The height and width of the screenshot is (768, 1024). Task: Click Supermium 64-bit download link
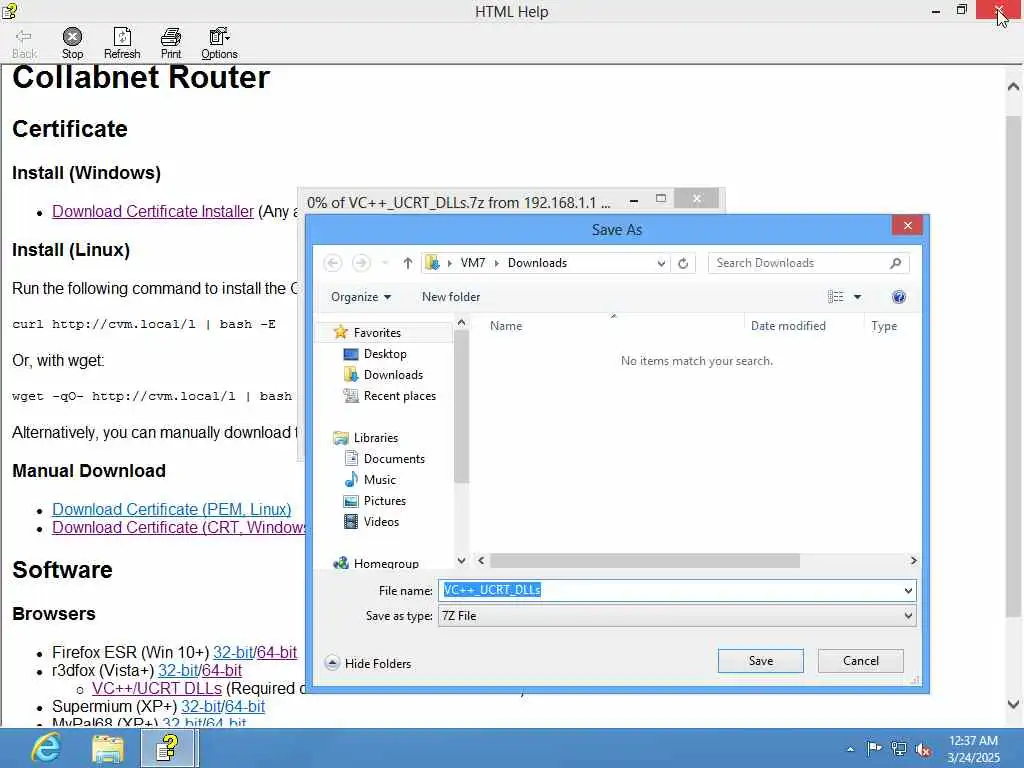pos(245,707)
